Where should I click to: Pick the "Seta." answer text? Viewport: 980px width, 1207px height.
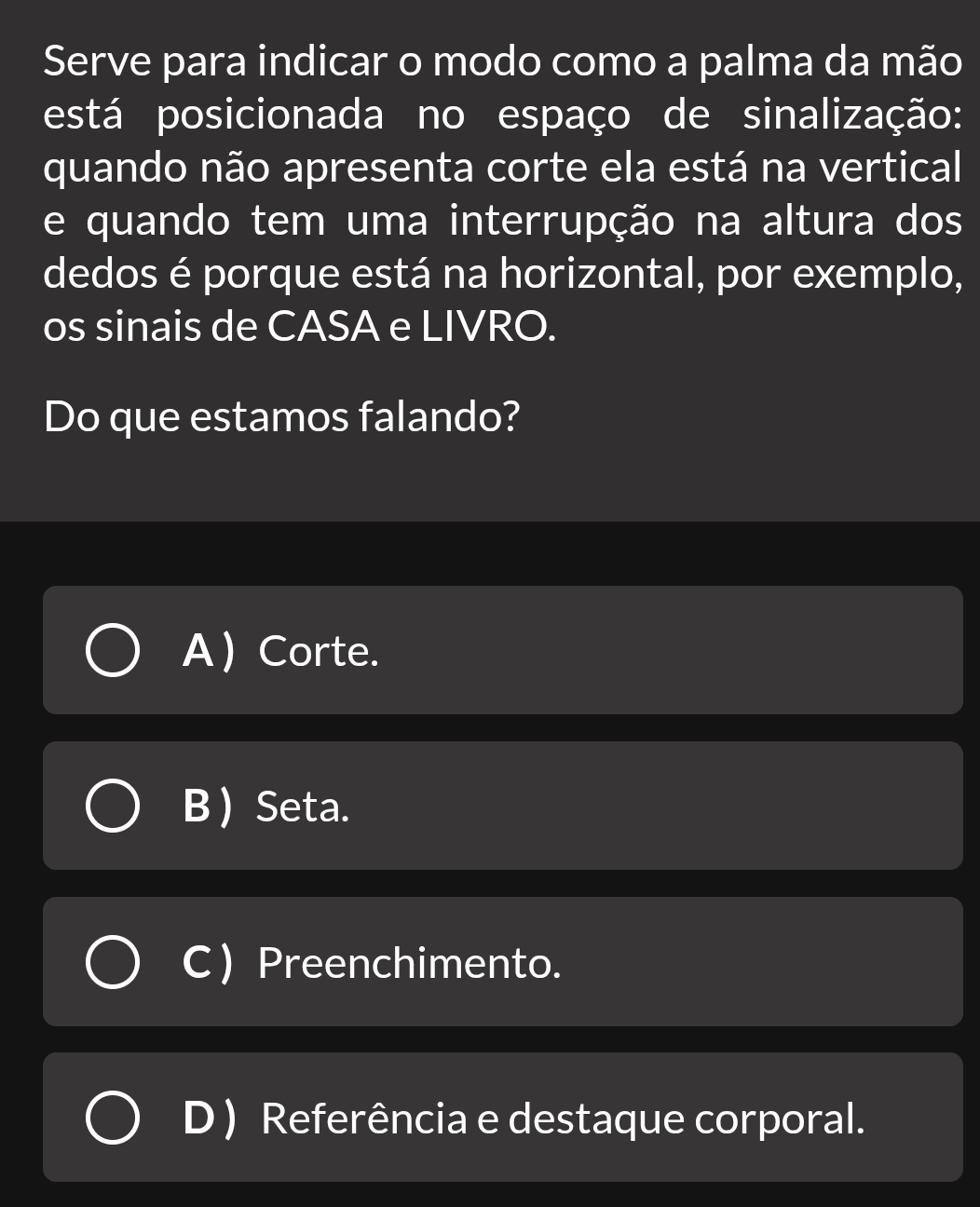tap(303, 807)
